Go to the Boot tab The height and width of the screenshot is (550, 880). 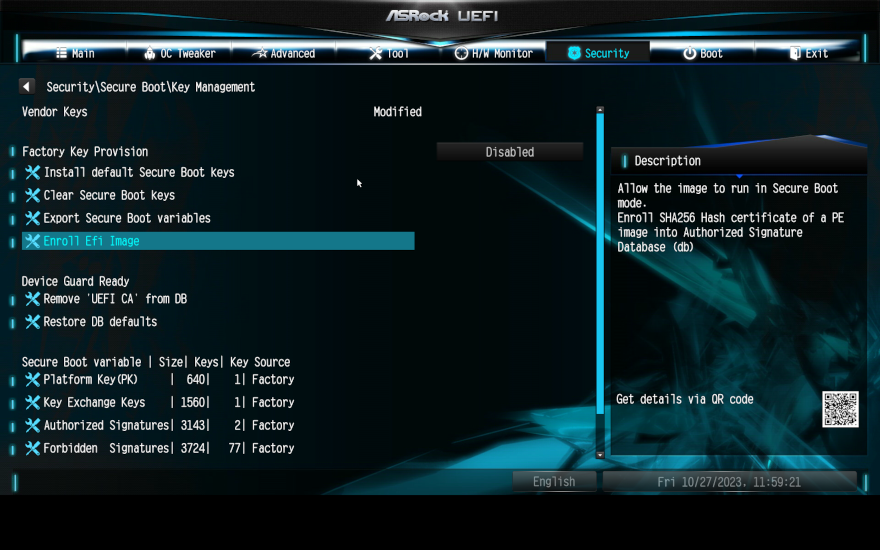pos(703,53)
